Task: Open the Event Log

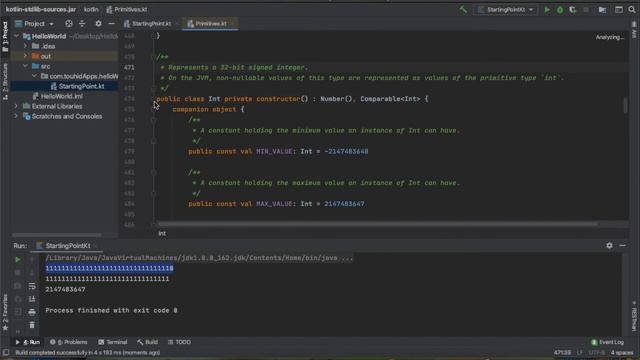Action: [607, 342]
